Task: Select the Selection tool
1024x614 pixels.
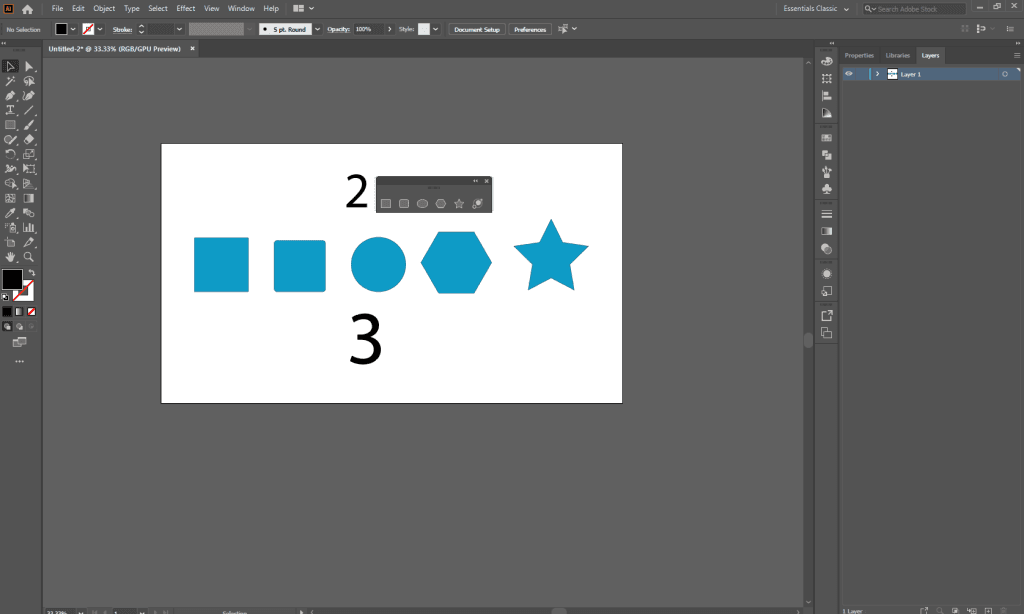Action: (x=10, y=66)
